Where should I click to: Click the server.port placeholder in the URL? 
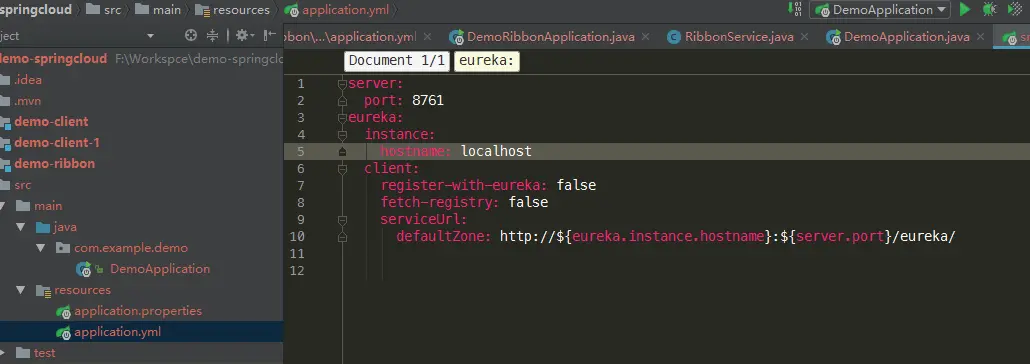(840, 236)
